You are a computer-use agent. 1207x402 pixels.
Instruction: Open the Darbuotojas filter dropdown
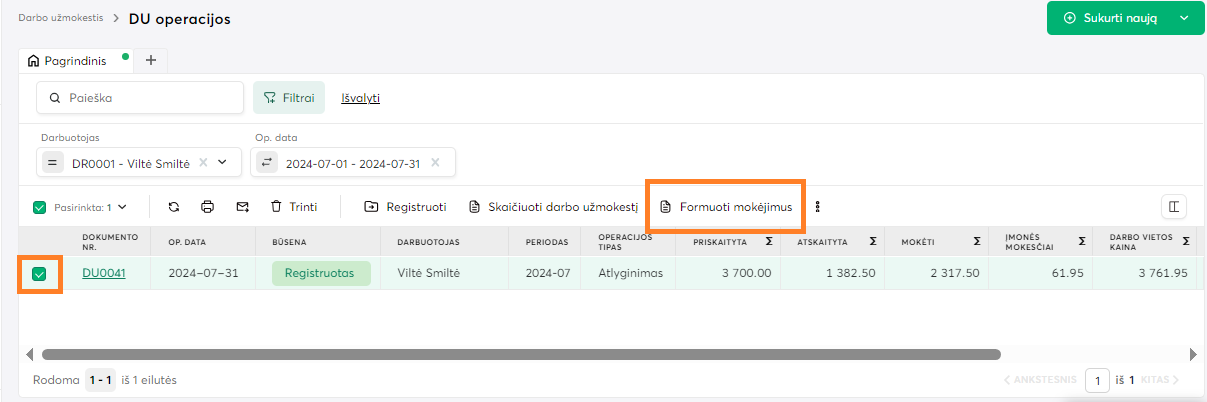pos(223,162)
